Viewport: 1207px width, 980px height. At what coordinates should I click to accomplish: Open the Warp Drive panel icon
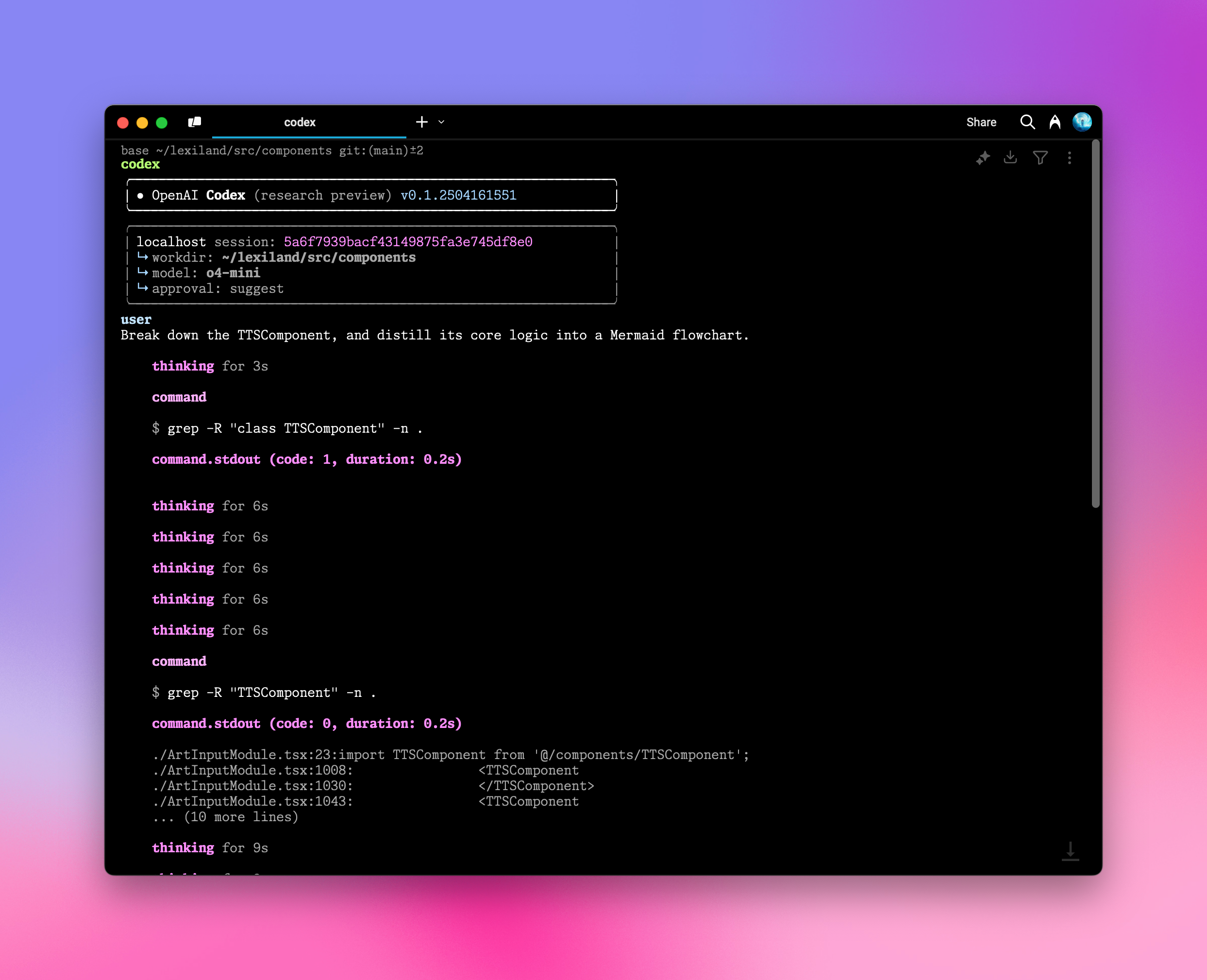coord(195,122)
